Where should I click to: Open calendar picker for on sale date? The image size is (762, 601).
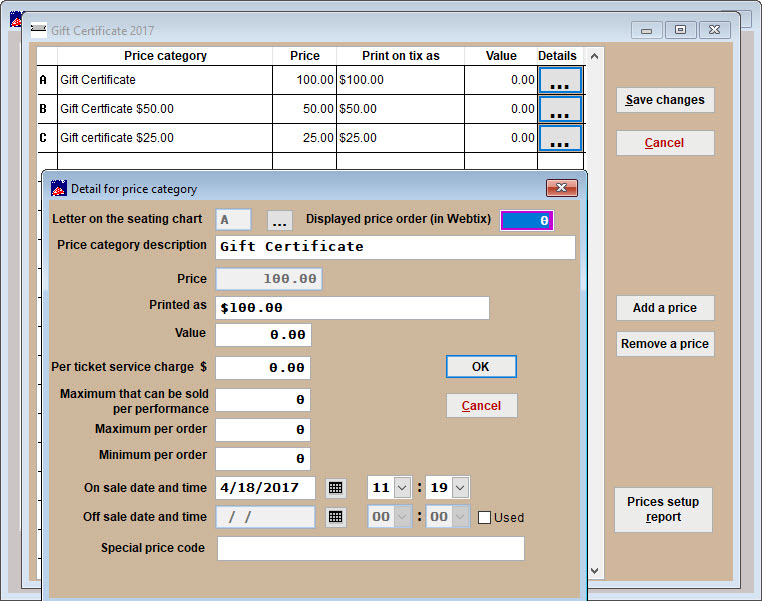pyautogui.click(x=335, y=488)
